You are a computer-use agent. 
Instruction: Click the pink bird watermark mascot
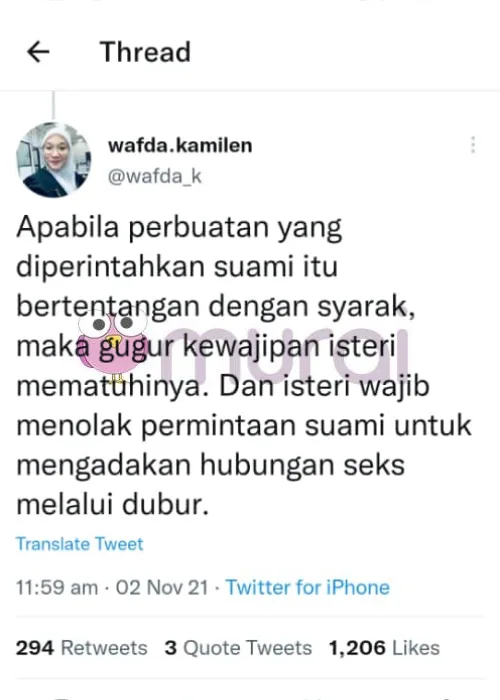pyautogui.click(x=112, y=345)
